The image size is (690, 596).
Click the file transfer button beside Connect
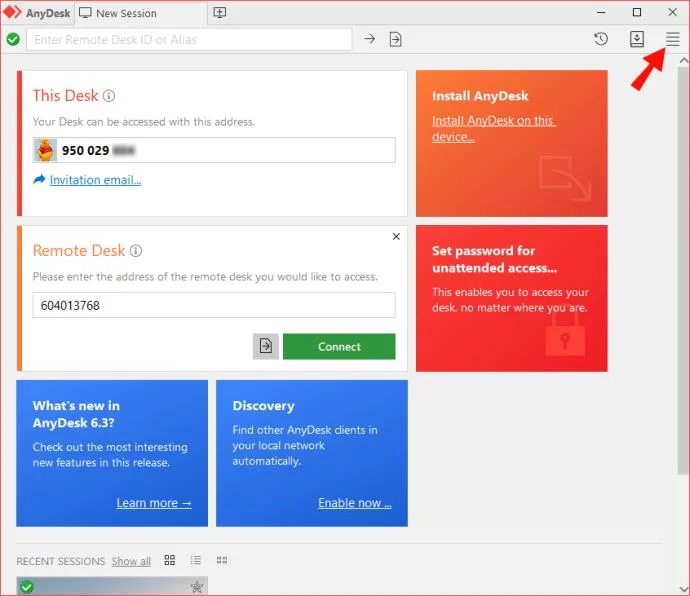(265, 346)
